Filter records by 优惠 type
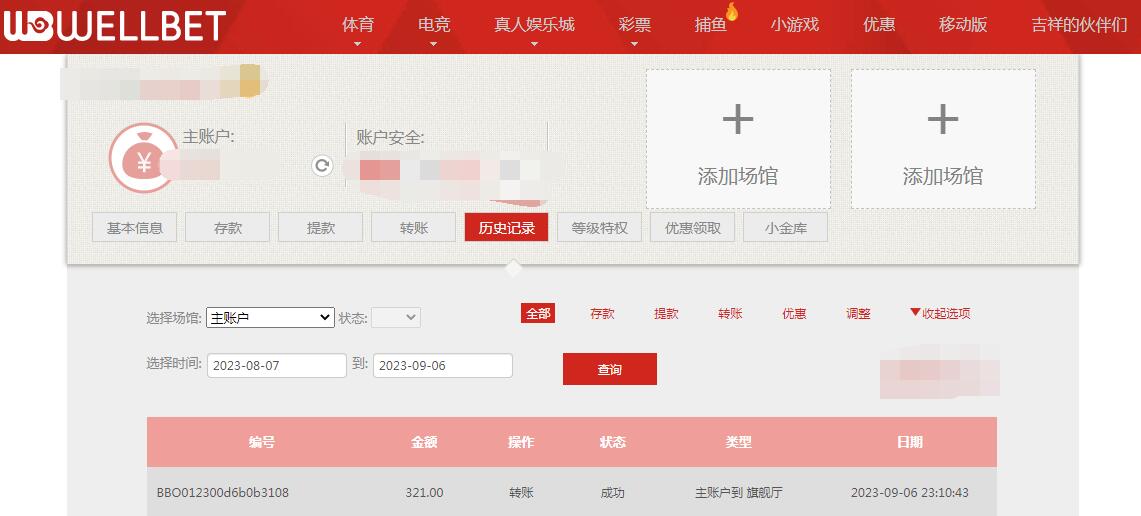The image size is (1141, 516). pos(795,314)
